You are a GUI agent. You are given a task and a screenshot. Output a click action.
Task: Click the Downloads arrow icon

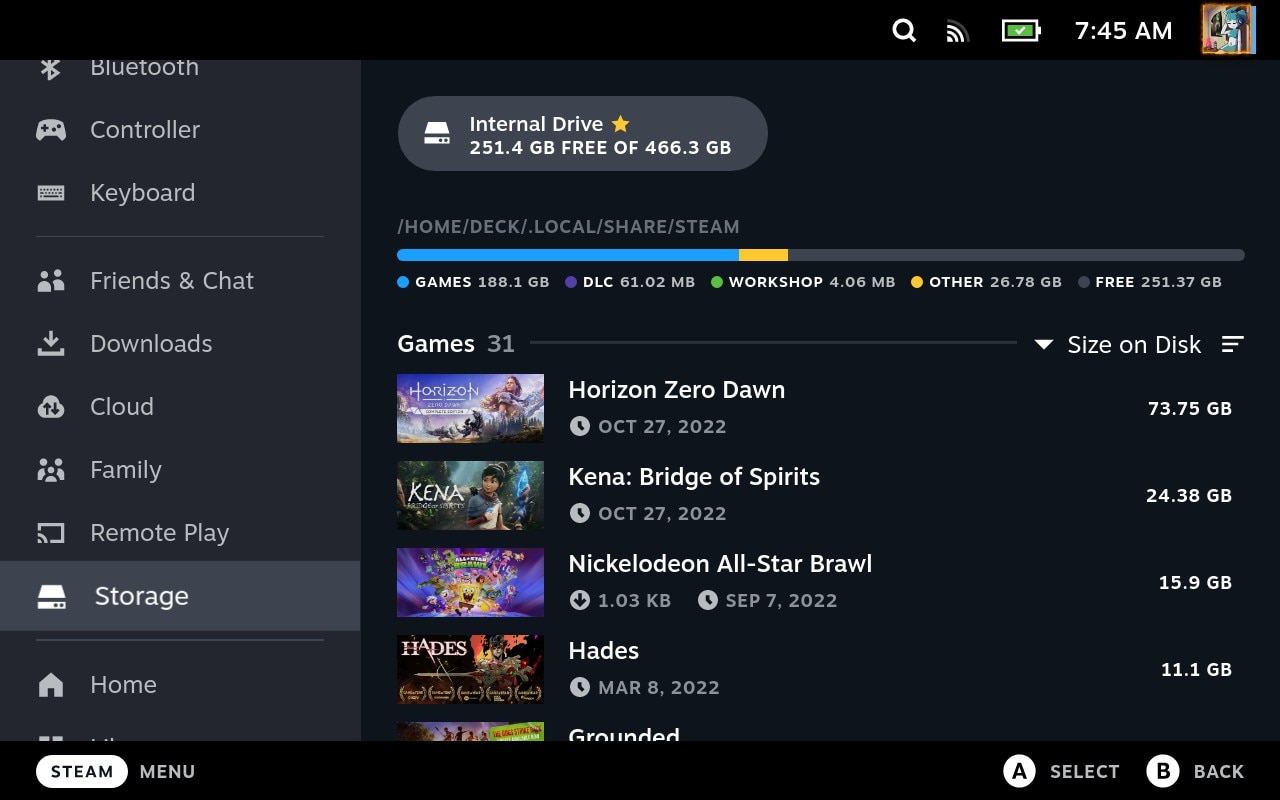coord(51,344)
